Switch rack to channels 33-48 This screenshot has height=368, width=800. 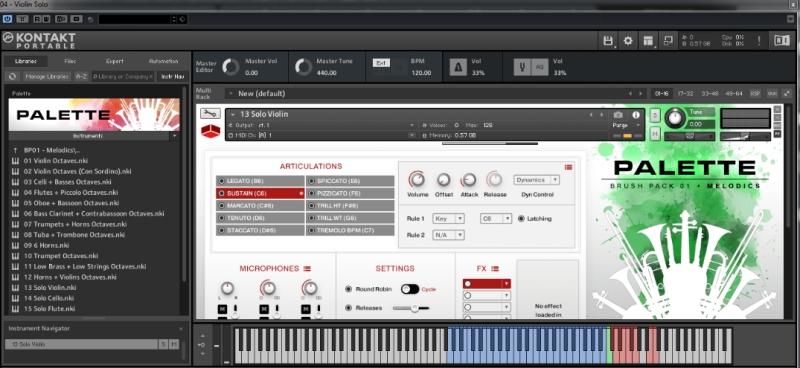[709, 93]
